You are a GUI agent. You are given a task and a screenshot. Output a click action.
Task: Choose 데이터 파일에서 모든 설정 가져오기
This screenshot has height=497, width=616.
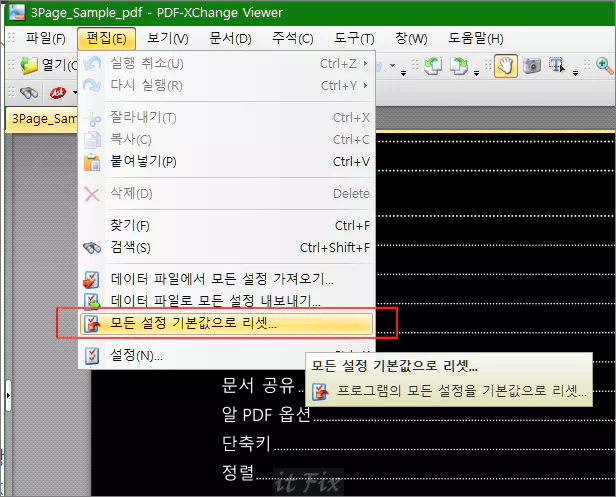[227, 279]
